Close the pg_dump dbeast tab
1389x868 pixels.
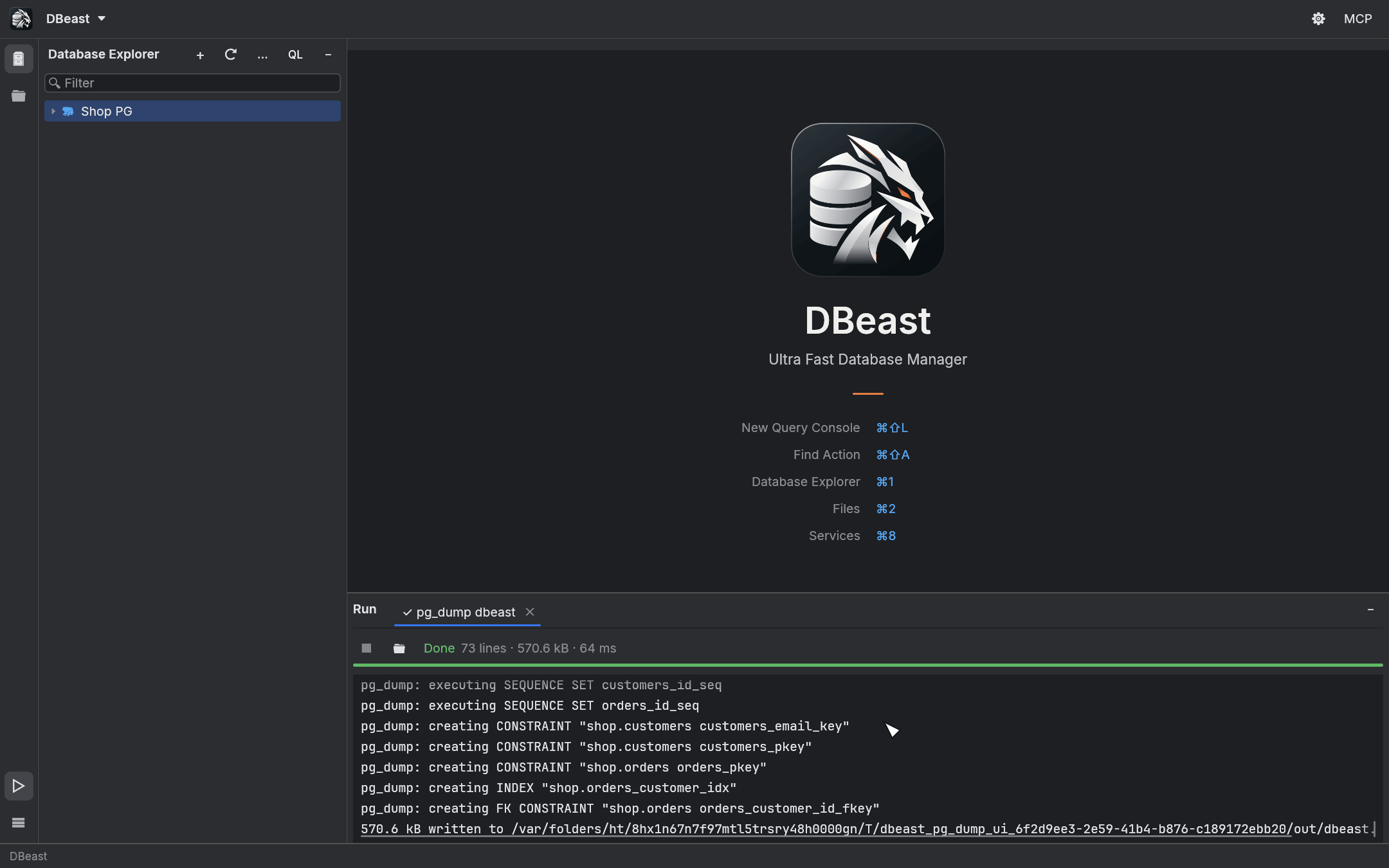tap(530, 611)
